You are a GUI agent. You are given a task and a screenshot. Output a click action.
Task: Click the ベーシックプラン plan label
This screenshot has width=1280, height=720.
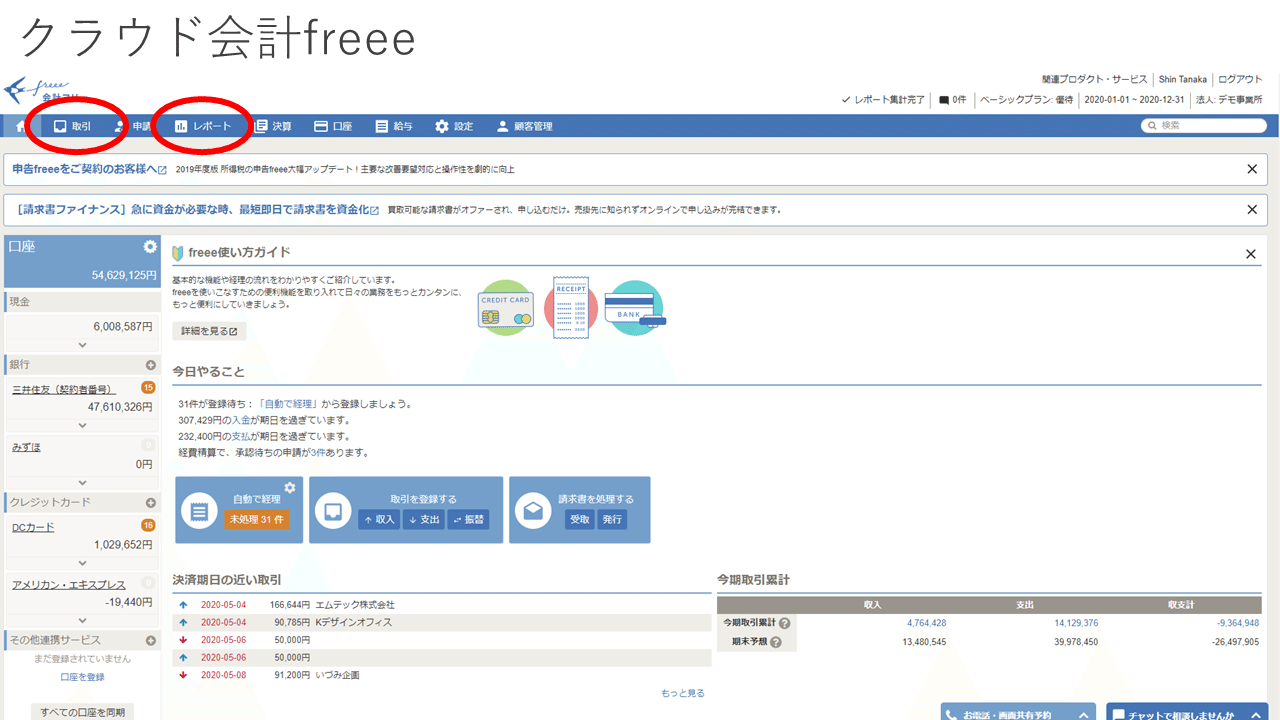coord(1027,100)
